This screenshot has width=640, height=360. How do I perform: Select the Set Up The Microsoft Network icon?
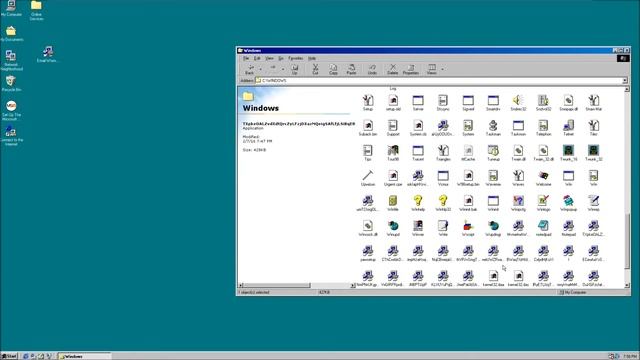pos(11,111)
